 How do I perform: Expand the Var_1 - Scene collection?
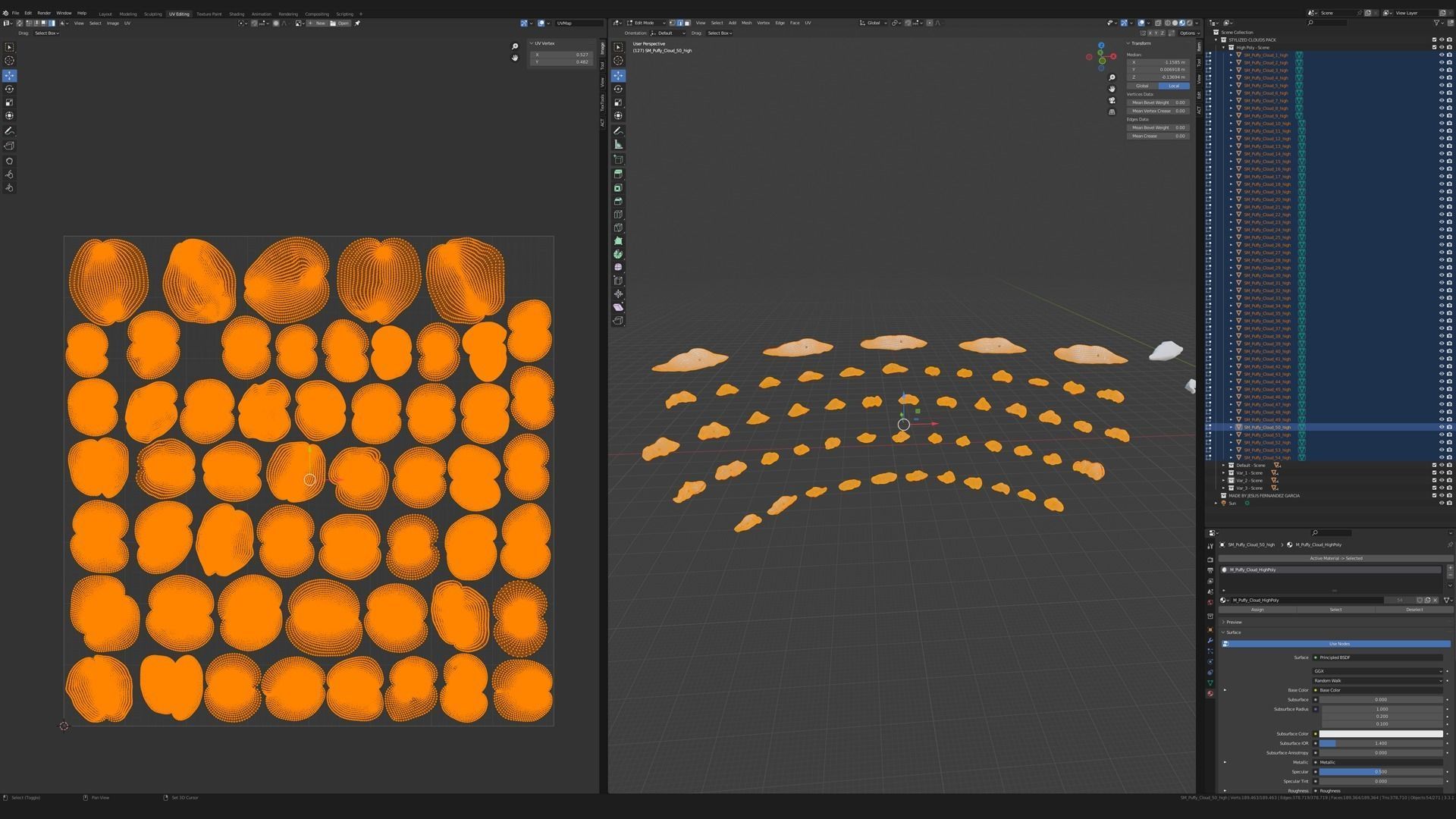coord(1223,472)
